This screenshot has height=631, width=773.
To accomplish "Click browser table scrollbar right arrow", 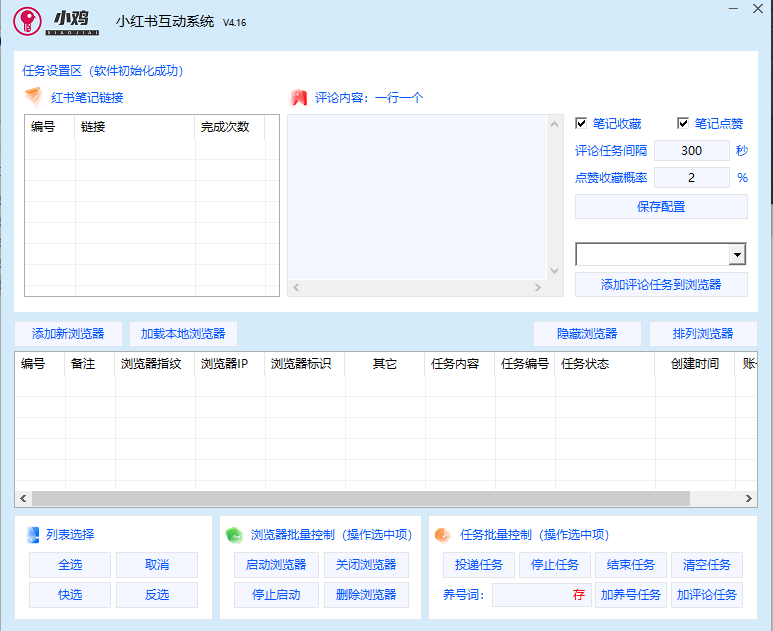I will tap(749, 498).
